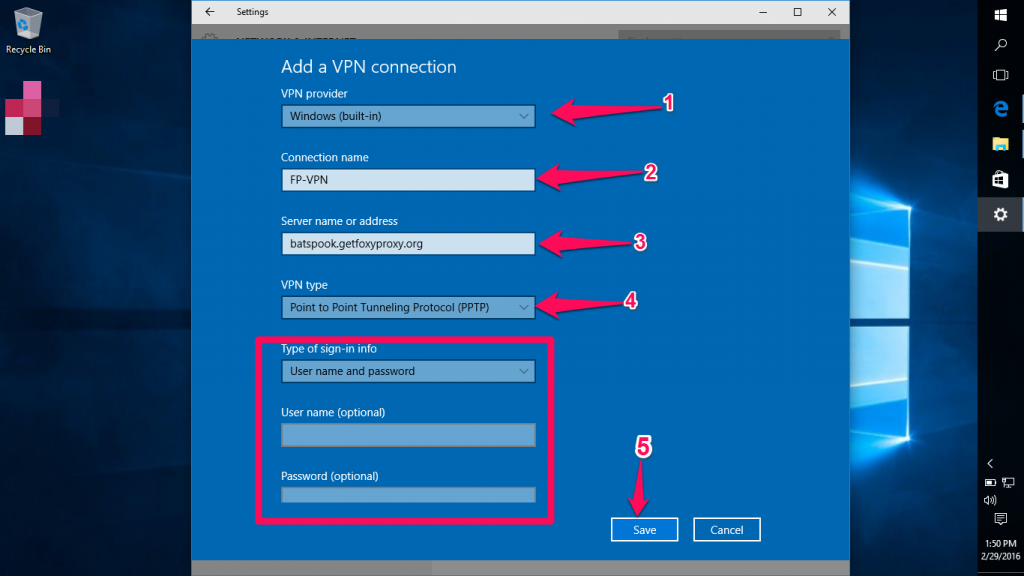Viewport: 1024px width, 576px height.
Task: Click the Connection name field
Action: tap(408, 180)
